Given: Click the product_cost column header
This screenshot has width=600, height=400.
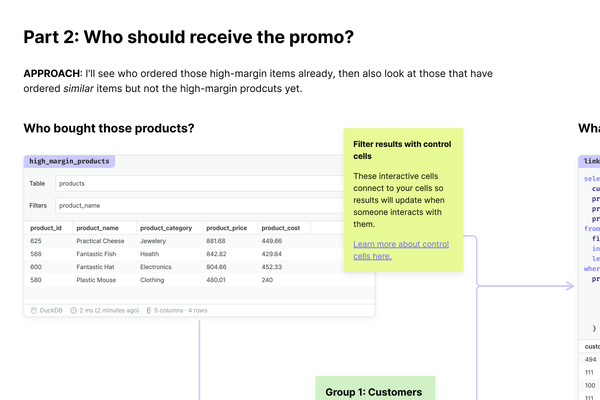Looking at the screenshot, I should tap(281, 228).
